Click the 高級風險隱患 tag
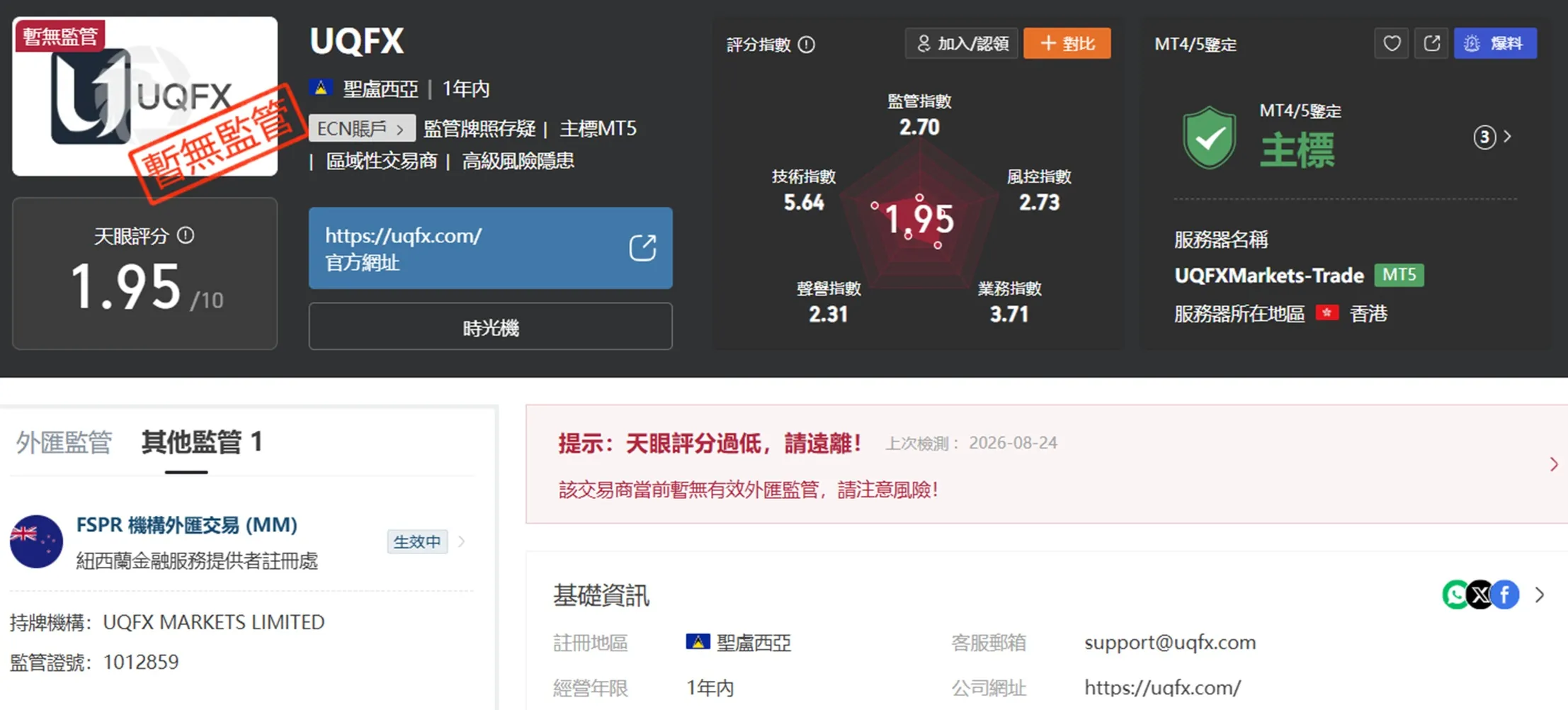Screen dimensions: 1568x710 [x=518, y=162]
